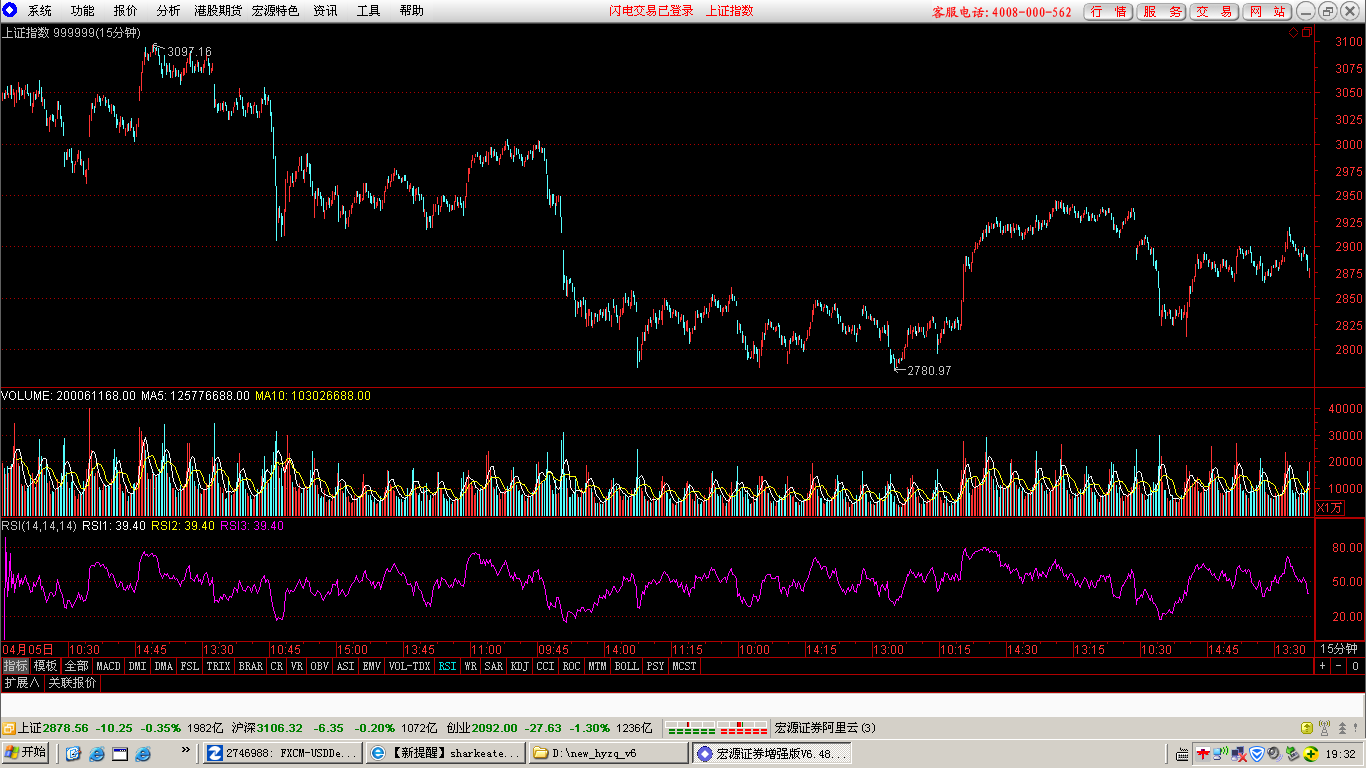Image resolution: width=1366 pixels, height=768 pixels.
Task: Click the antenna signal icon in status bar
Action: click(1325, 728)
